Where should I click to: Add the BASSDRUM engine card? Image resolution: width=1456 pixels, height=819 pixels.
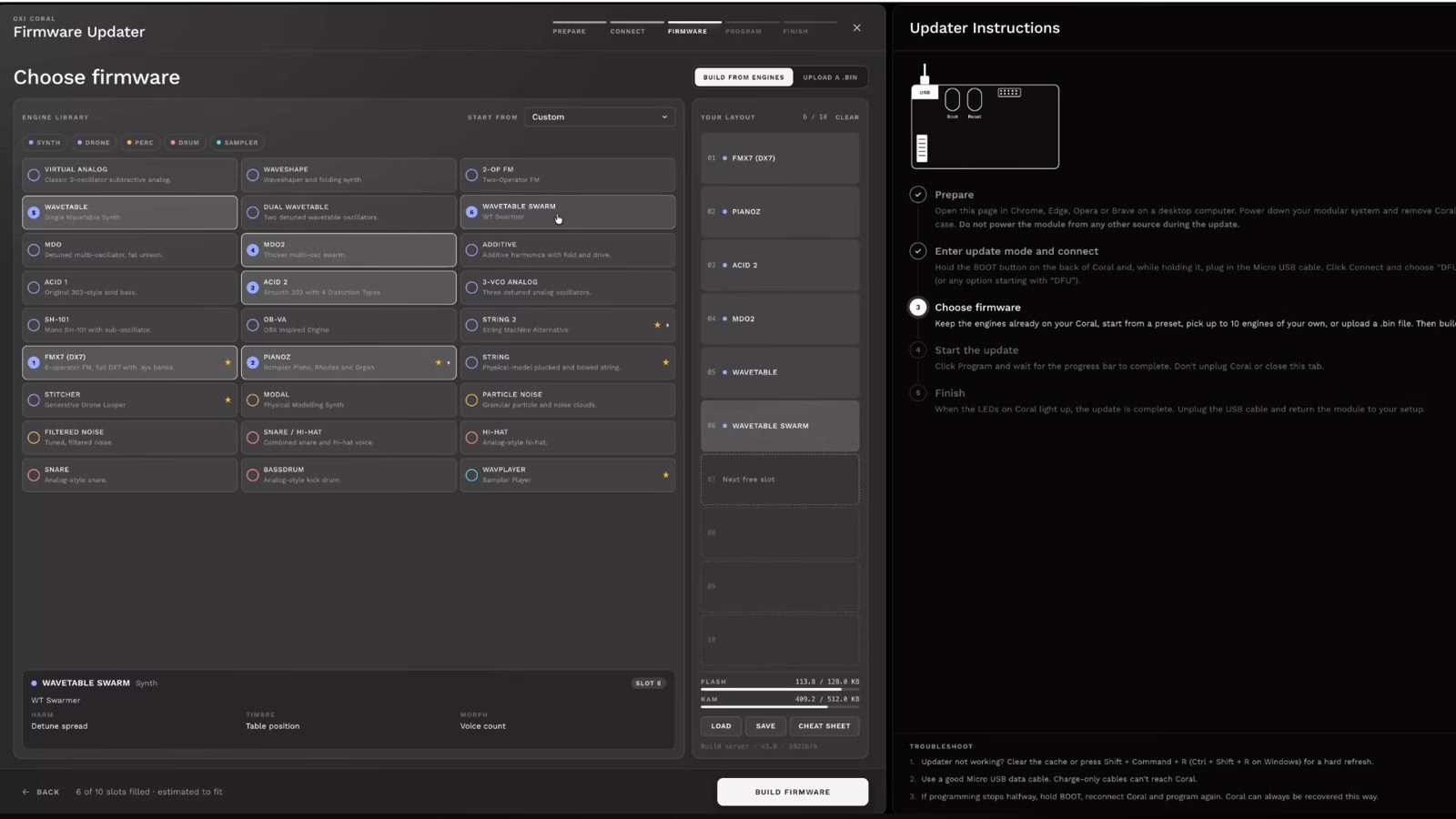(349, 475)
